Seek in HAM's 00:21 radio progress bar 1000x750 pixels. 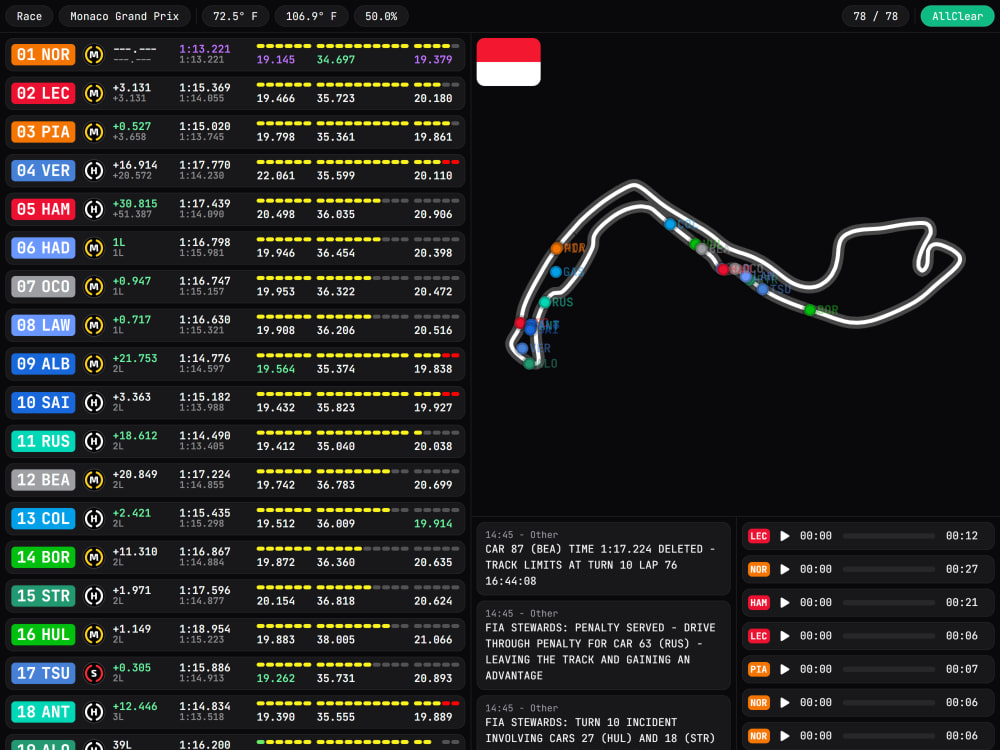coord(888,603)
